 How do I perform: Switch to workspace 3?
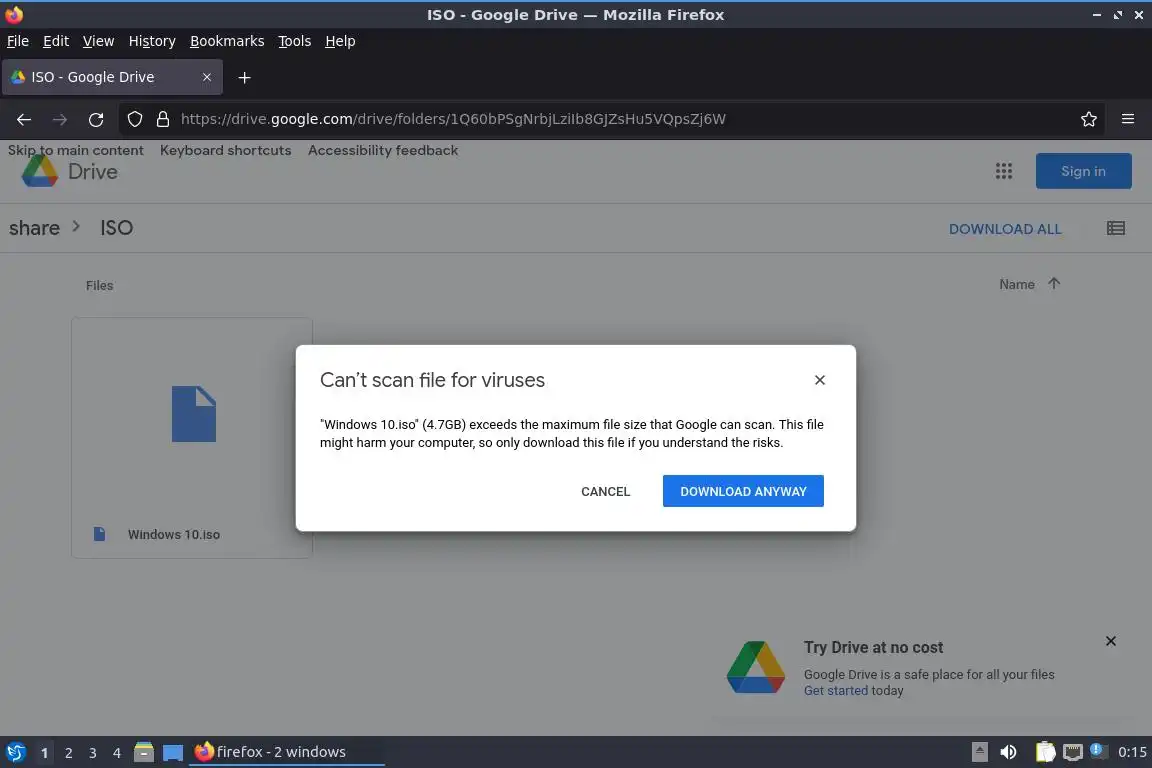tap(93, 753)
